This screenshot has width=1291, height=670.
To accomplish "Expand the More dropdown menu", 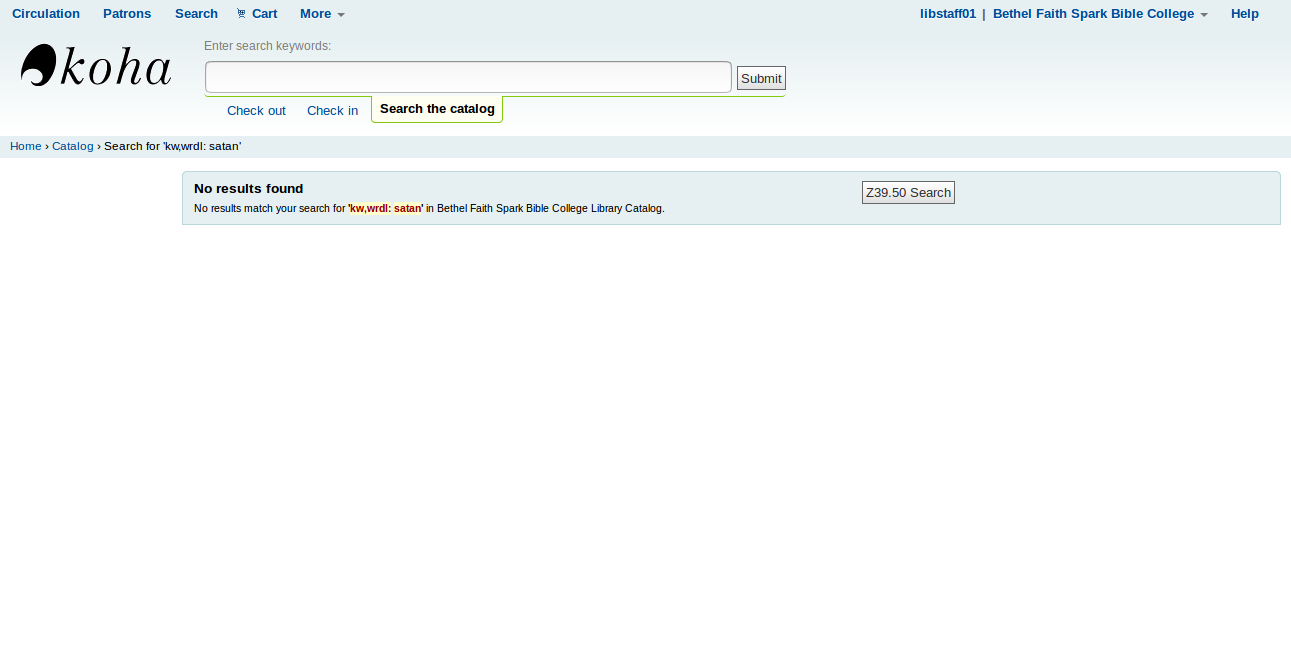I will click(315, 14).
